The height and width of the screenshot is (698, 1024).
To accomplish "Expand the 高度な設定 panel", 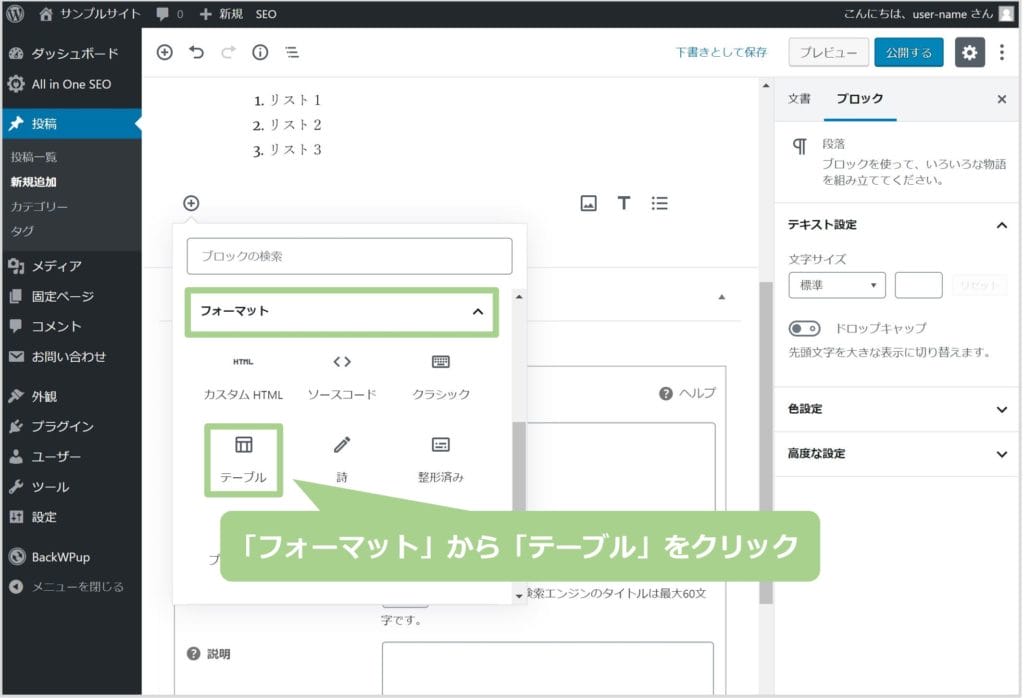I will tap(1002, 454).
